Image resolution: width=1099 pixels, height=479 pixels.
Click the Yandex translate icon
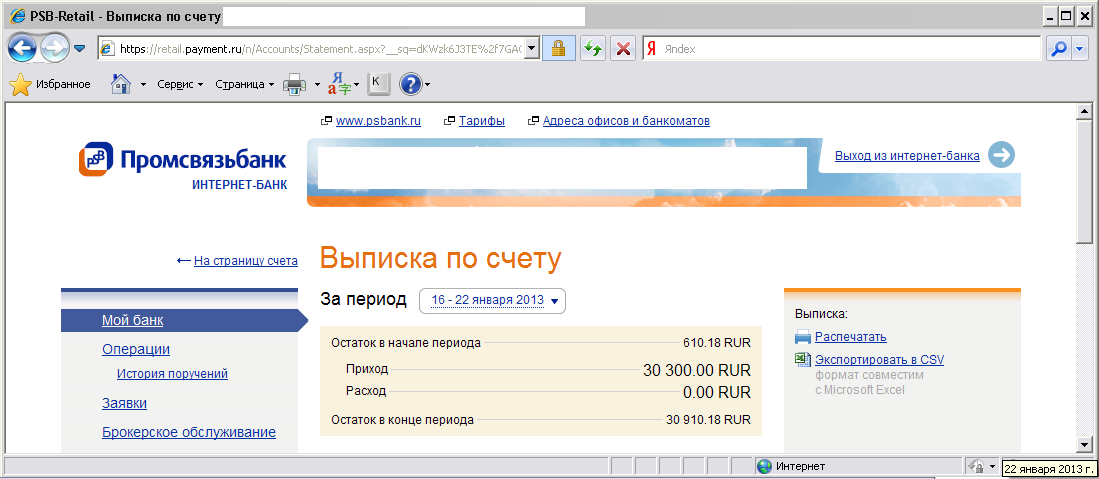pyautogui.click(x=341, y=84)
